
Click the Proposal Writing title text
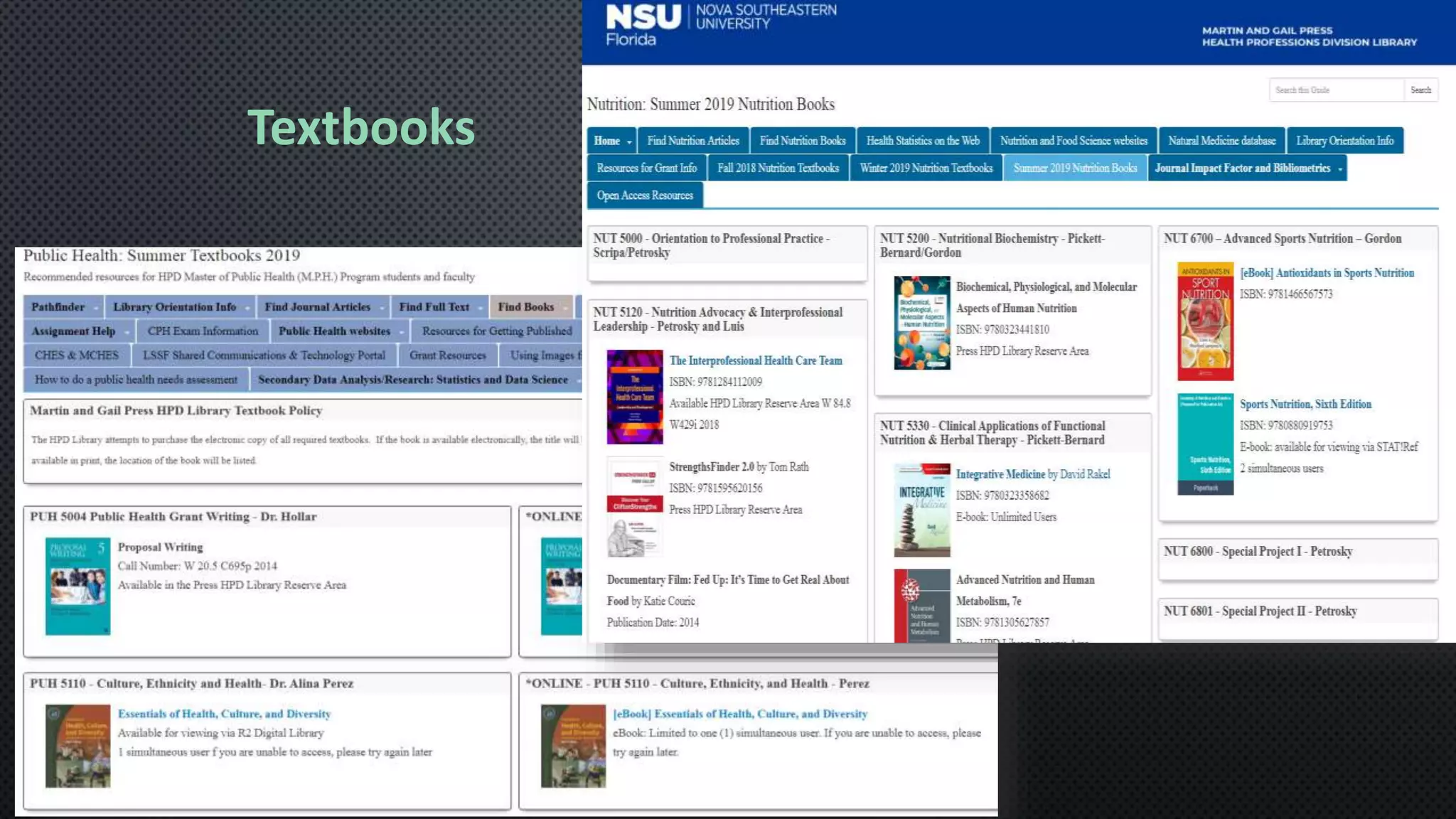(160, 547)
